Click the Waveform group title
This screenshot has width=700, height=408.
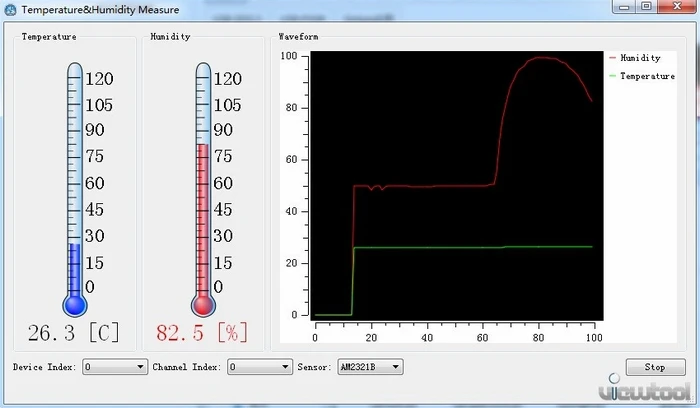[x=298, y=37]
